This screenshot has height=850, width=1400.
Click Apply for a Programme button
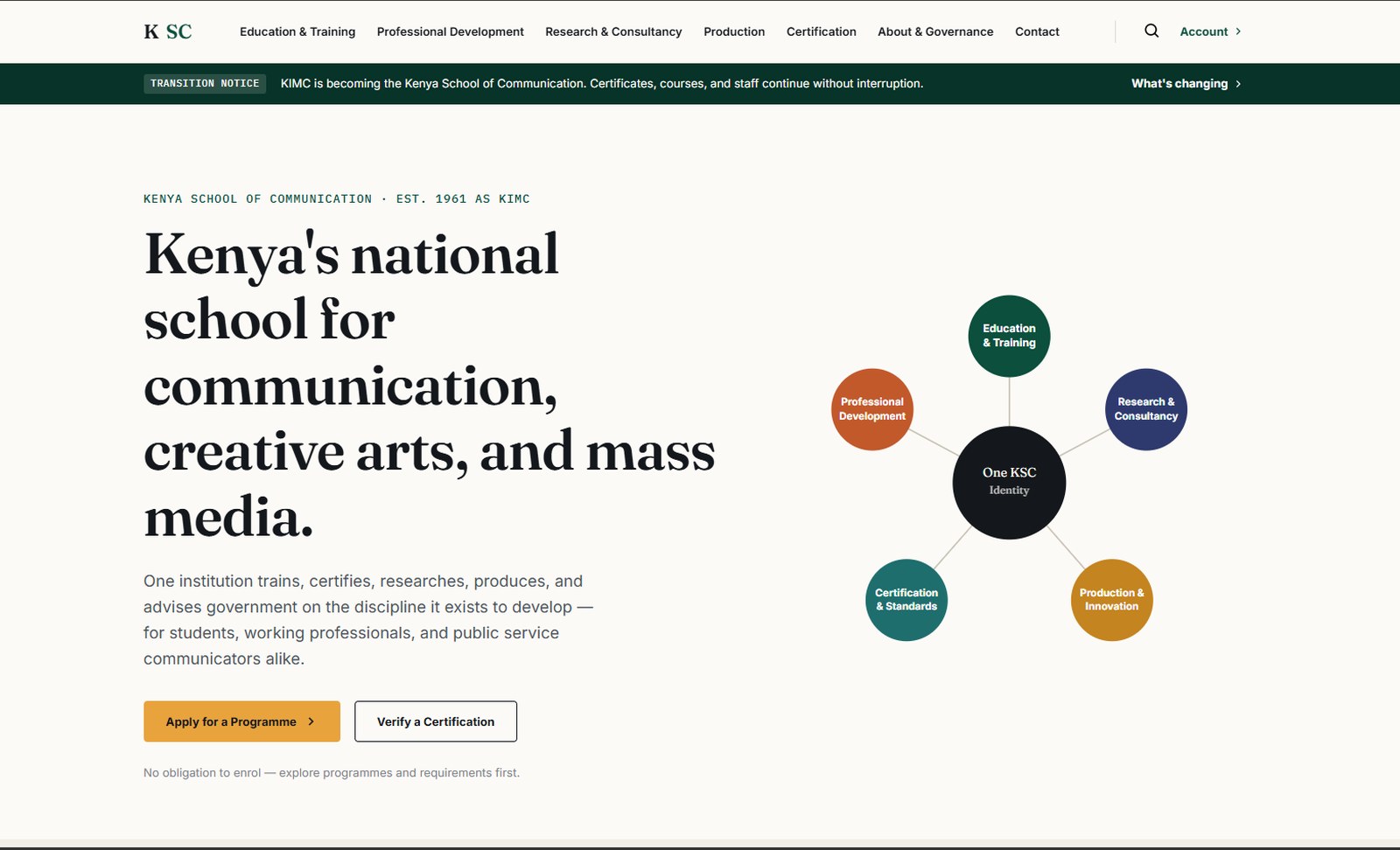(241, 721)
